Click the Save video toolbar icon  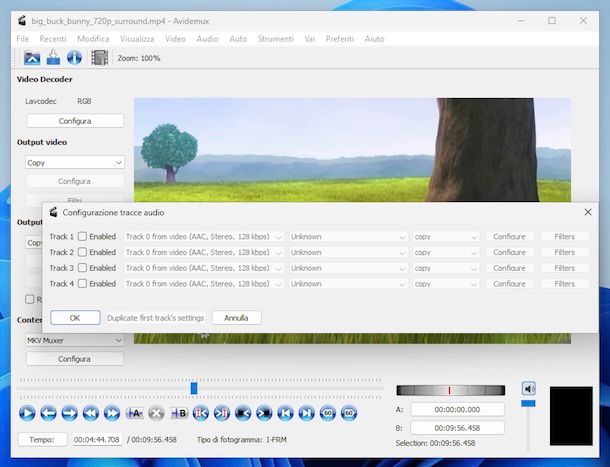pos(53,58)
